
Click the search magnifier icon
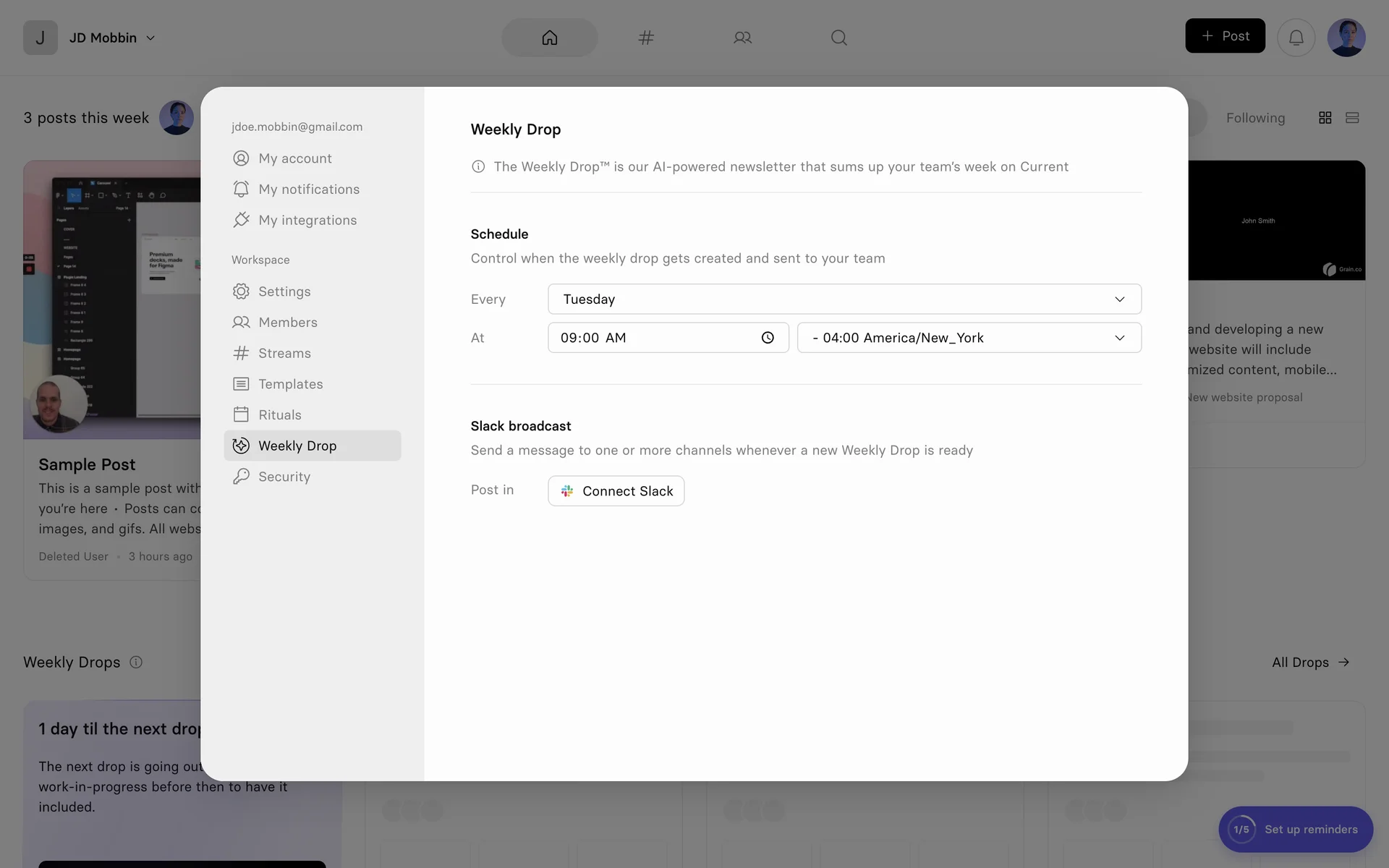pyautogui.click(x=838, y=38)
